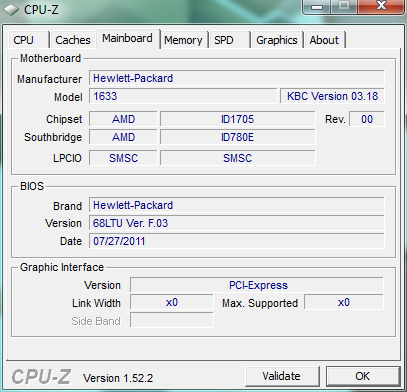Screen dimensions: 407x392
Task: Click the Link Width x0 value
Action: point(172,303)
